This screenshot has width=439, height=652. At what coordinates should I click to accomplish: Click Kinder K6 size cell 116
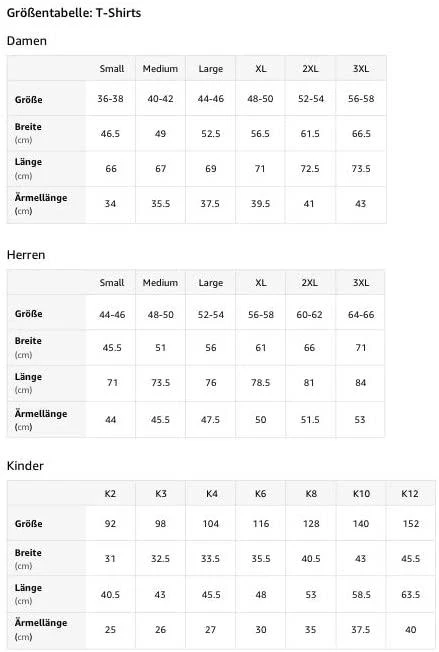pos(261,524)
